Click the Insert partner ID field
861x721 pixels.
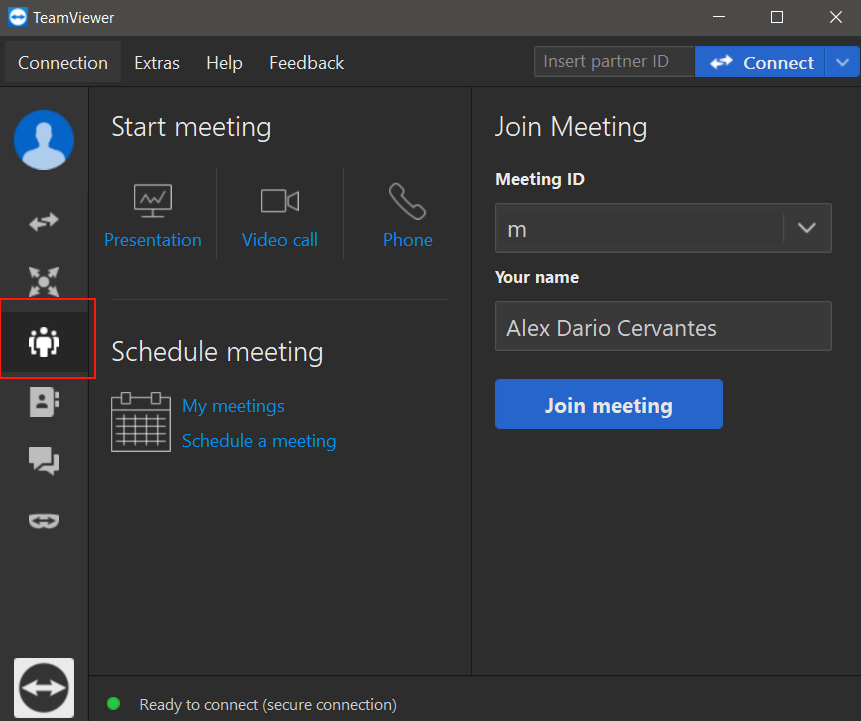[614, 62]
